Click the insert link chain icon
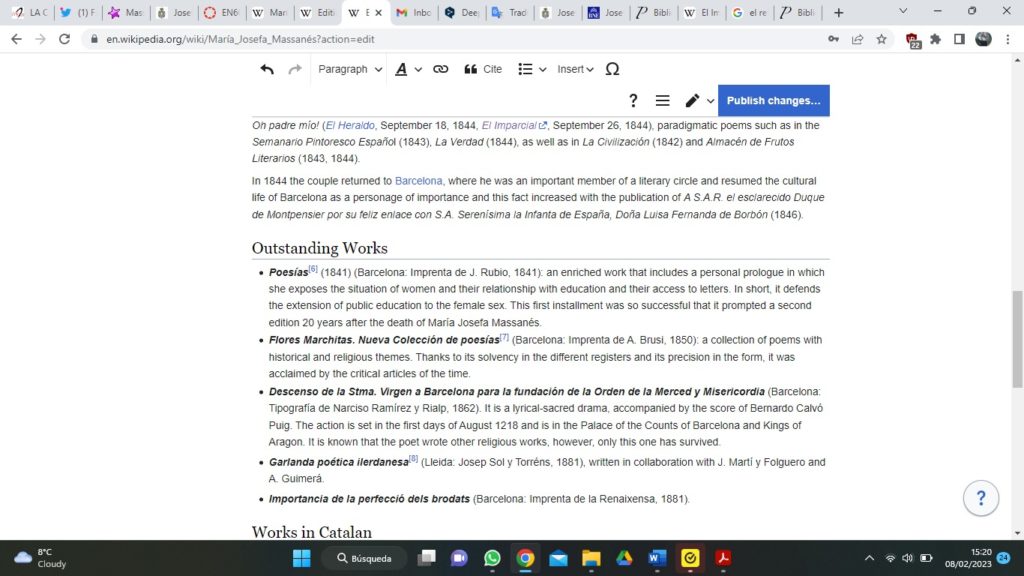The image size is (1024, 576). tap(440, 69)
